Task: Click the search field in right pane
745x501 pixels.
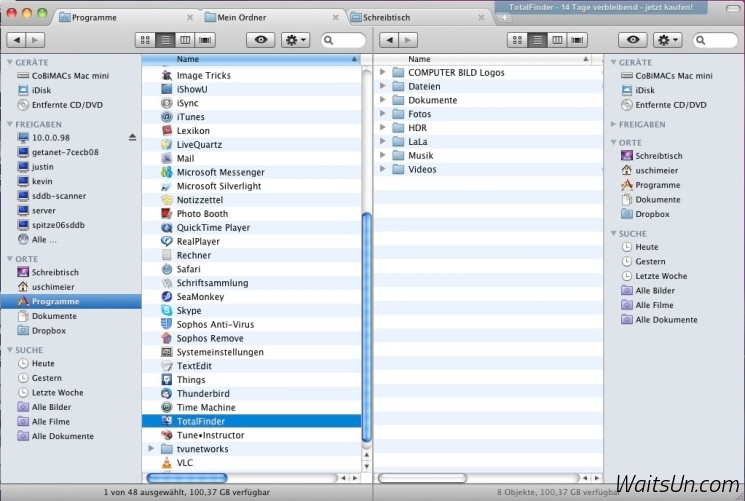Action: point(716,40)
